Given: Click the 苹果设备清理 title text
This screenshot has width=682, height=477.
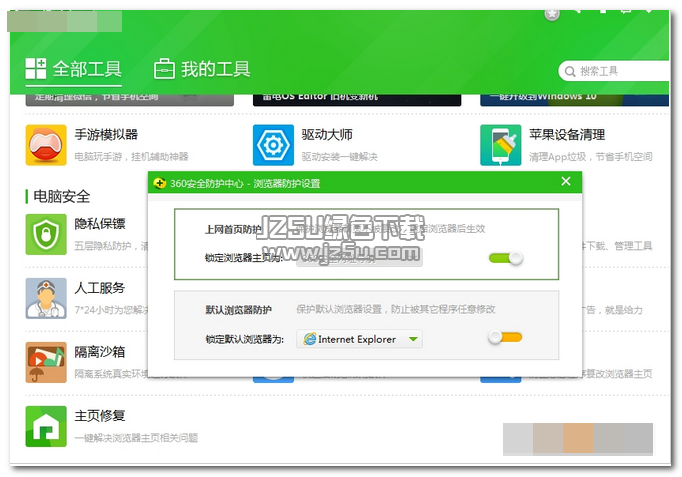Looking at the screenshot, I should coord(567,134).
